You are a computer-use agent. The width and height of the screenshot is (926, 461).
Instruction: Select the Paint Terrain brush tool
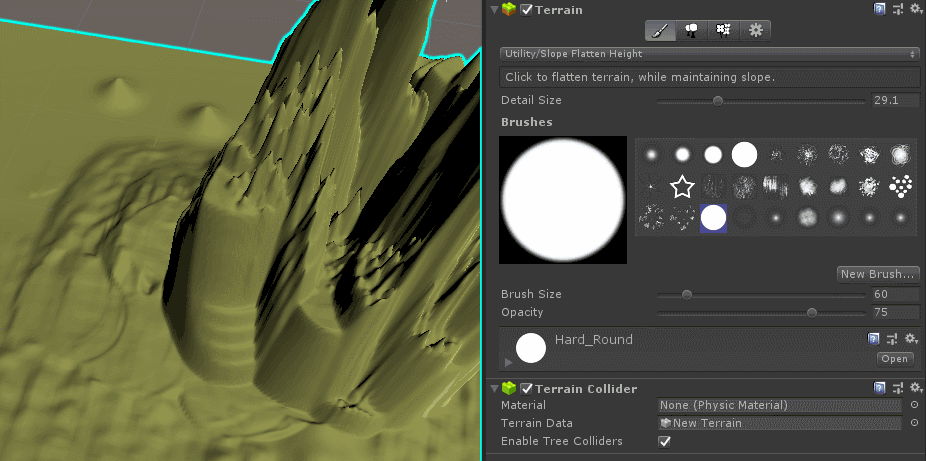[x=660, y=31]
